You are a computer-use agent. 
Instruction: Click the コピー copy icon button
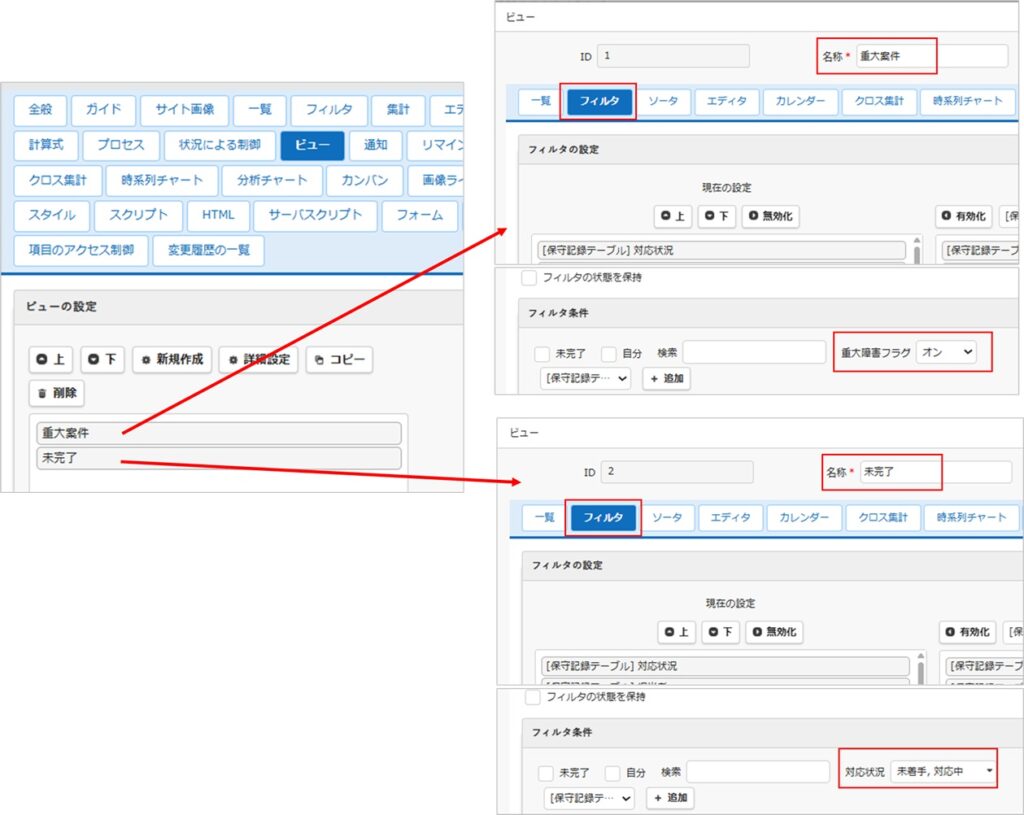point(339,360)
